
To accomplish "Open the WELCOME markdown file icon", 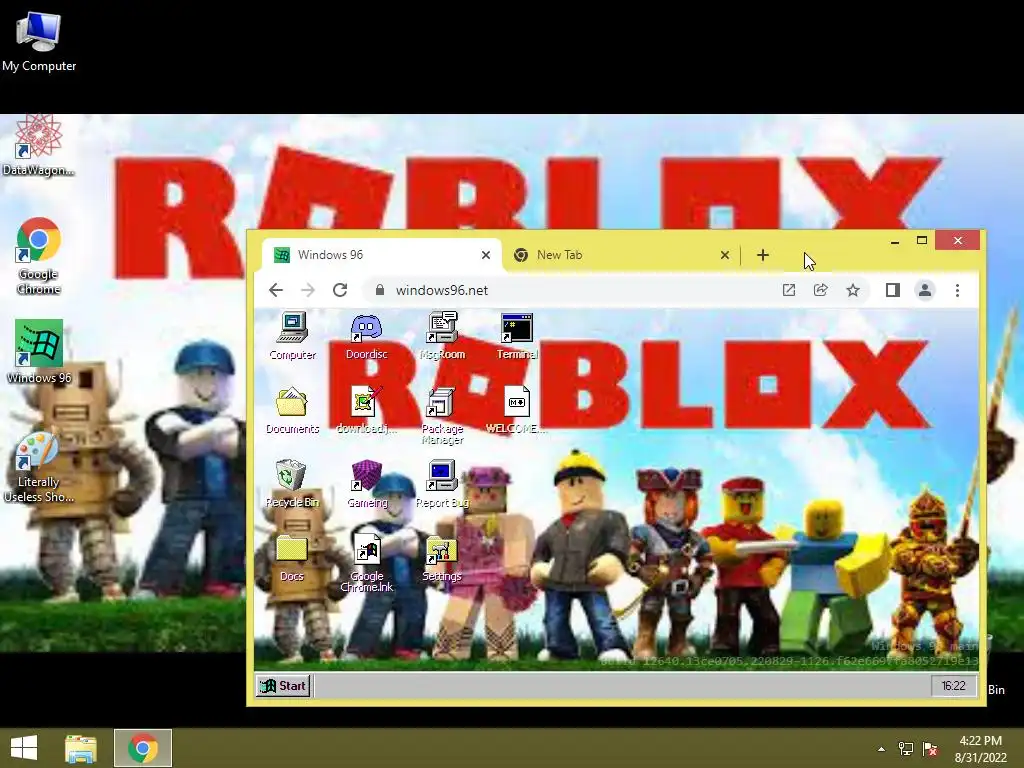I will click(x=517, y=411).
